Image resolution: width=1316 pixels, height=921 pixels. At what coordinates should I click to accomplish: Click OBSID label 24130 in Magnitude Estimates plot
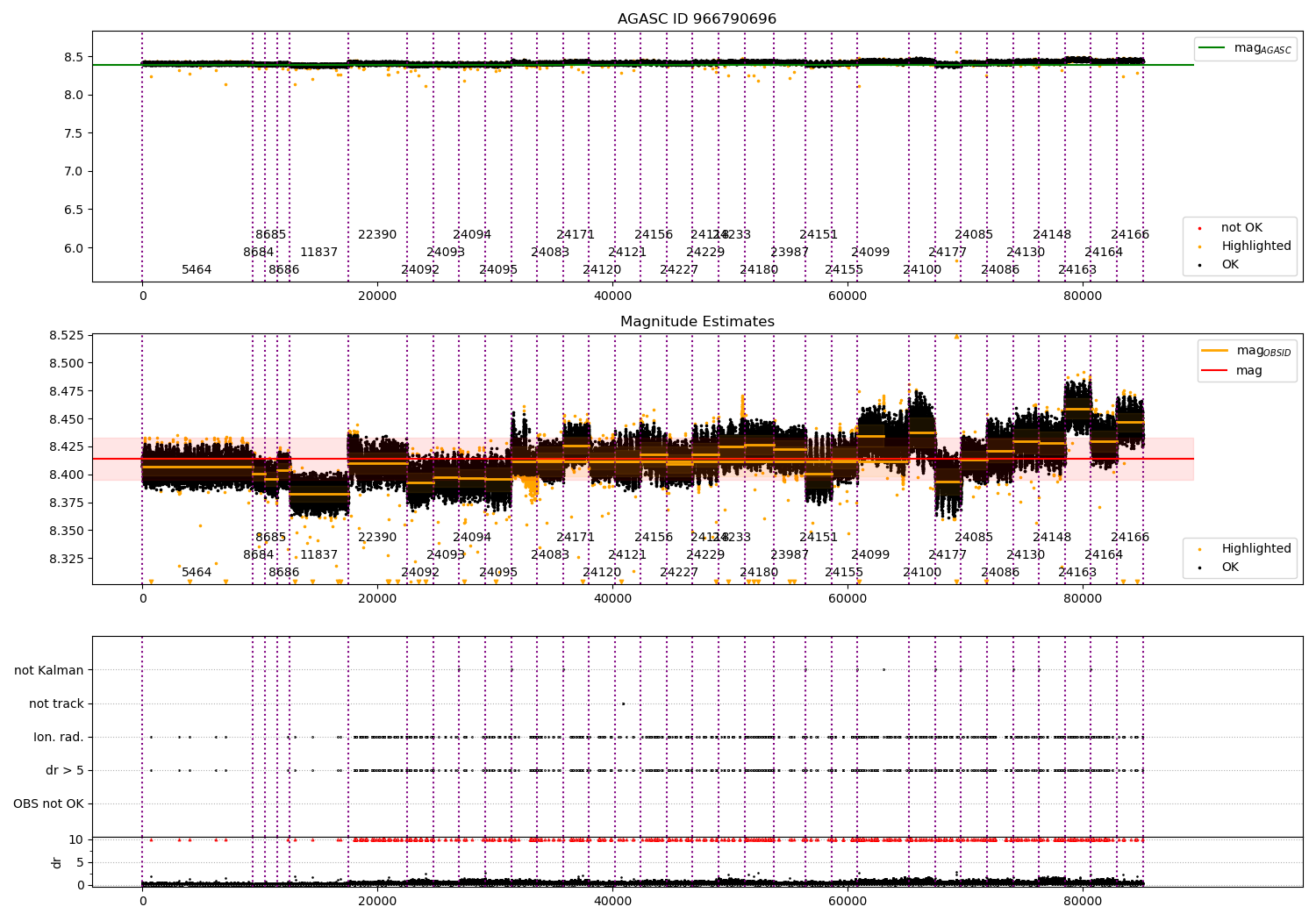pyautogui.click(x=1026, y=555)
